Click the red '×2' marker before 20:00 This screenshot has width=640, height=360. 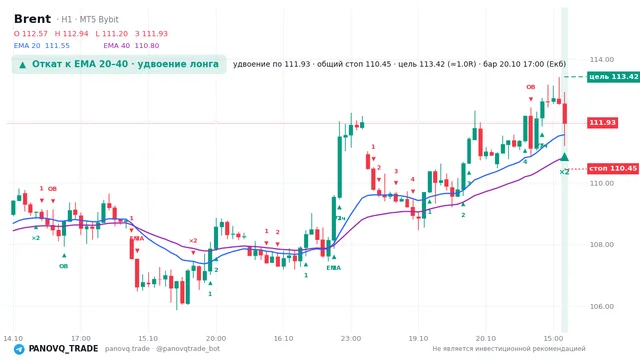193,241
